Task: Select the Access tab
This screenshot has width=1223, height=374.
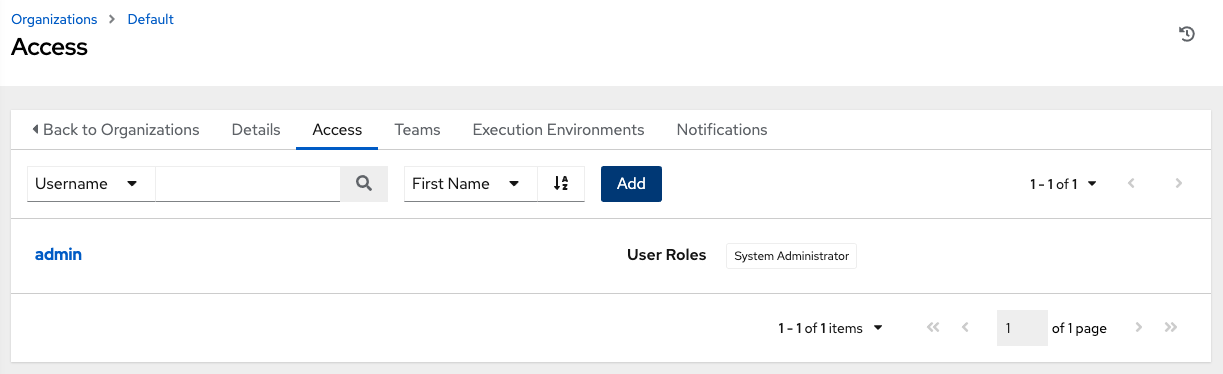Action: point(337,130)
